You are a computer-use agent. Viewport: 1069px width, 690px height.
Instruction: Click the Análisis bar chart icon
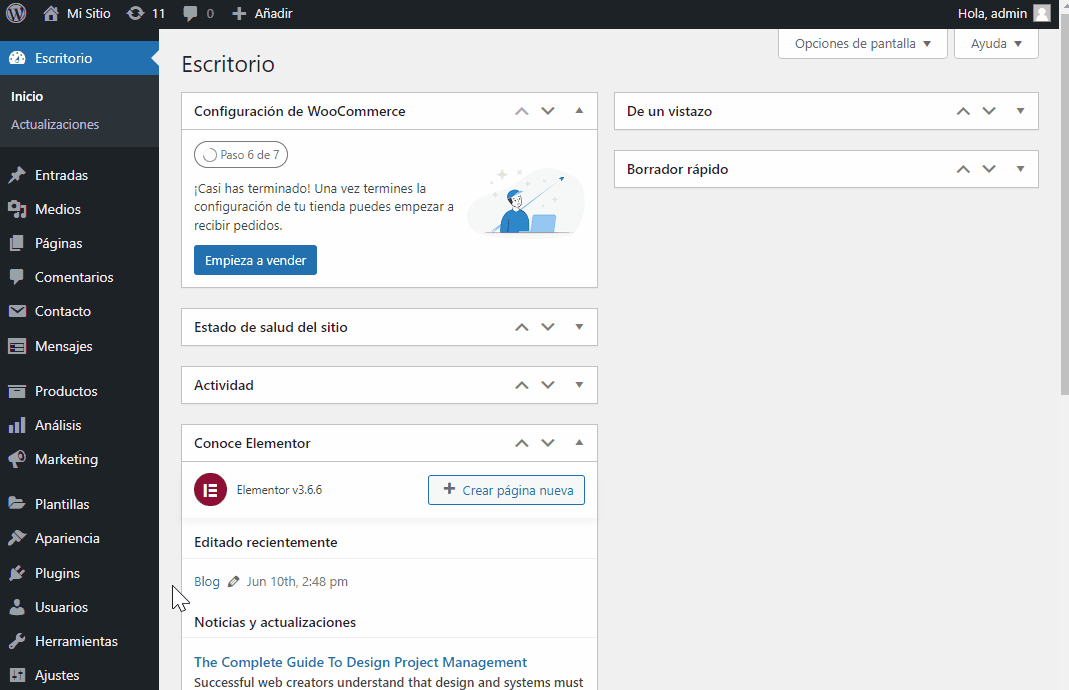coord(17,425)
